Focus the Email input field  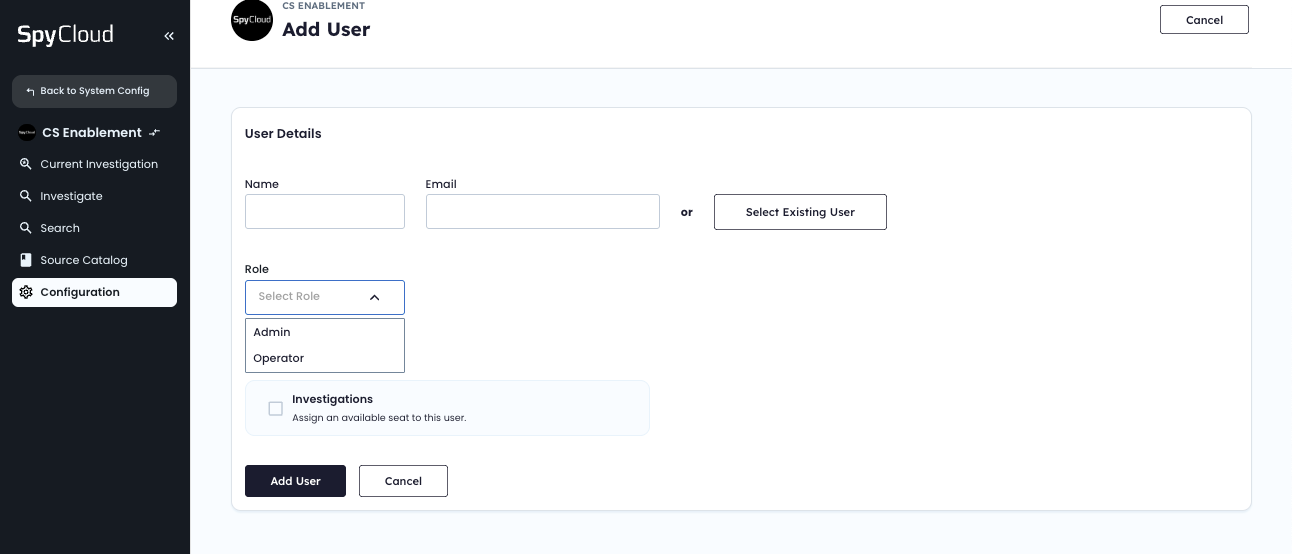coord(543,211)
